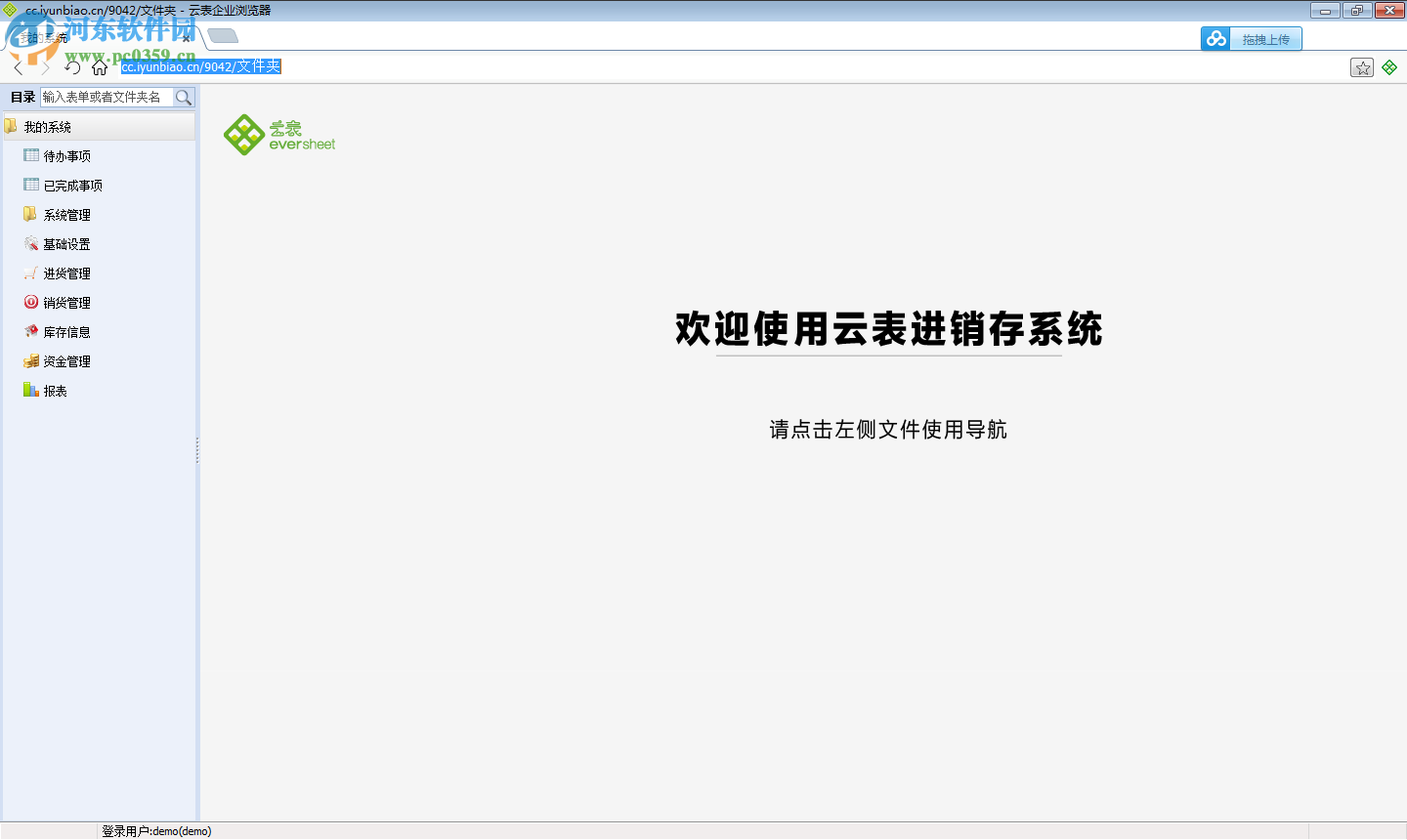Close the 我的系统 browser tab
1407x840 pixels.
pos(187,39)
